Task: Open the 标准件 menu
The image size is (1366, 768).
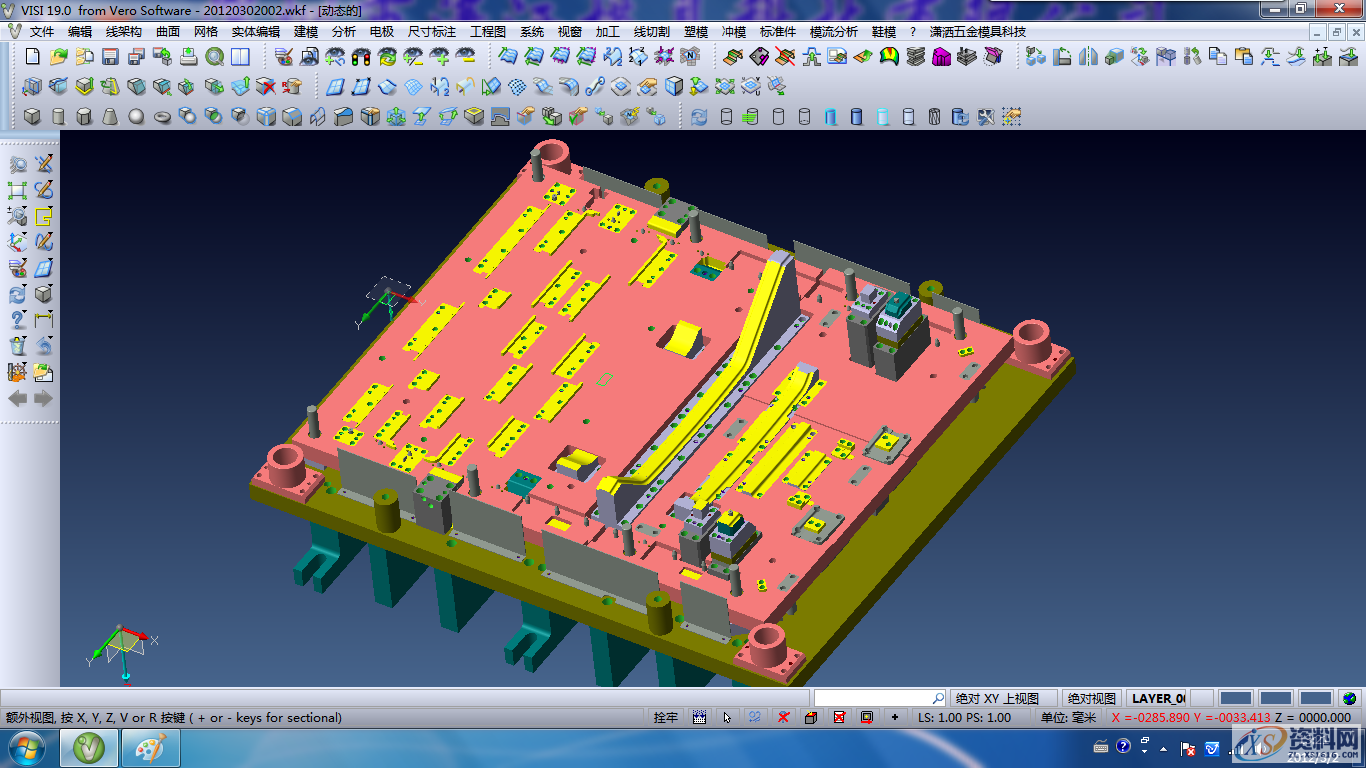Action: (x=778, y=32)
